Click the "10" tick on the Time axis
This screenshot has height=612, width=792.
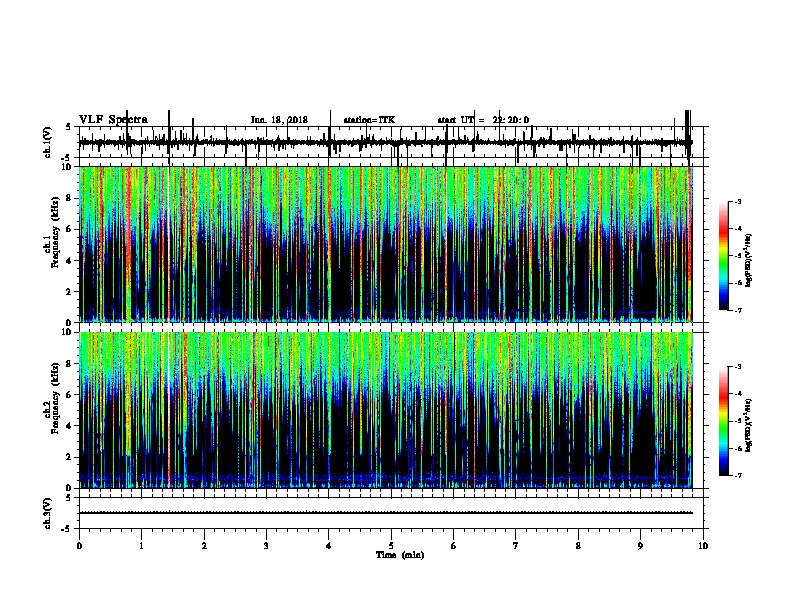click(703, 546)
